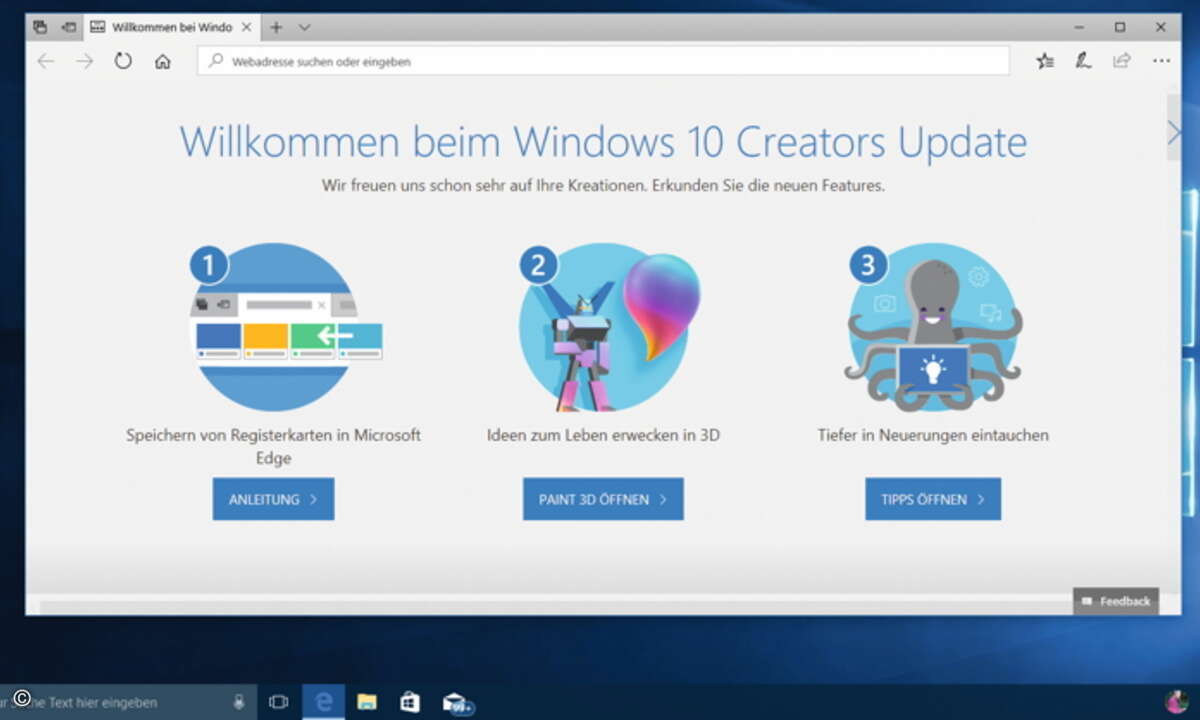The width and height of the screenshot is (1200, 720).
Task: Open the Feedback button on the page
Action: (x=1116, y=601)
